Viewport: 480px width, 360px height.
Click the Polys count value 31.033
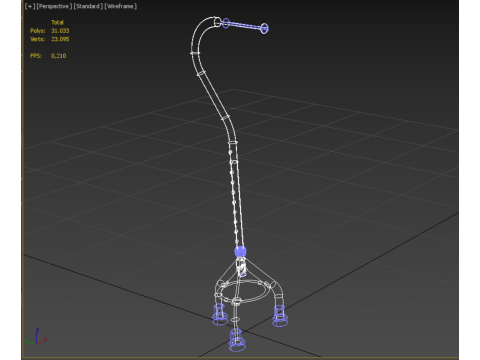pyautogui.click(x=60, y=31)
